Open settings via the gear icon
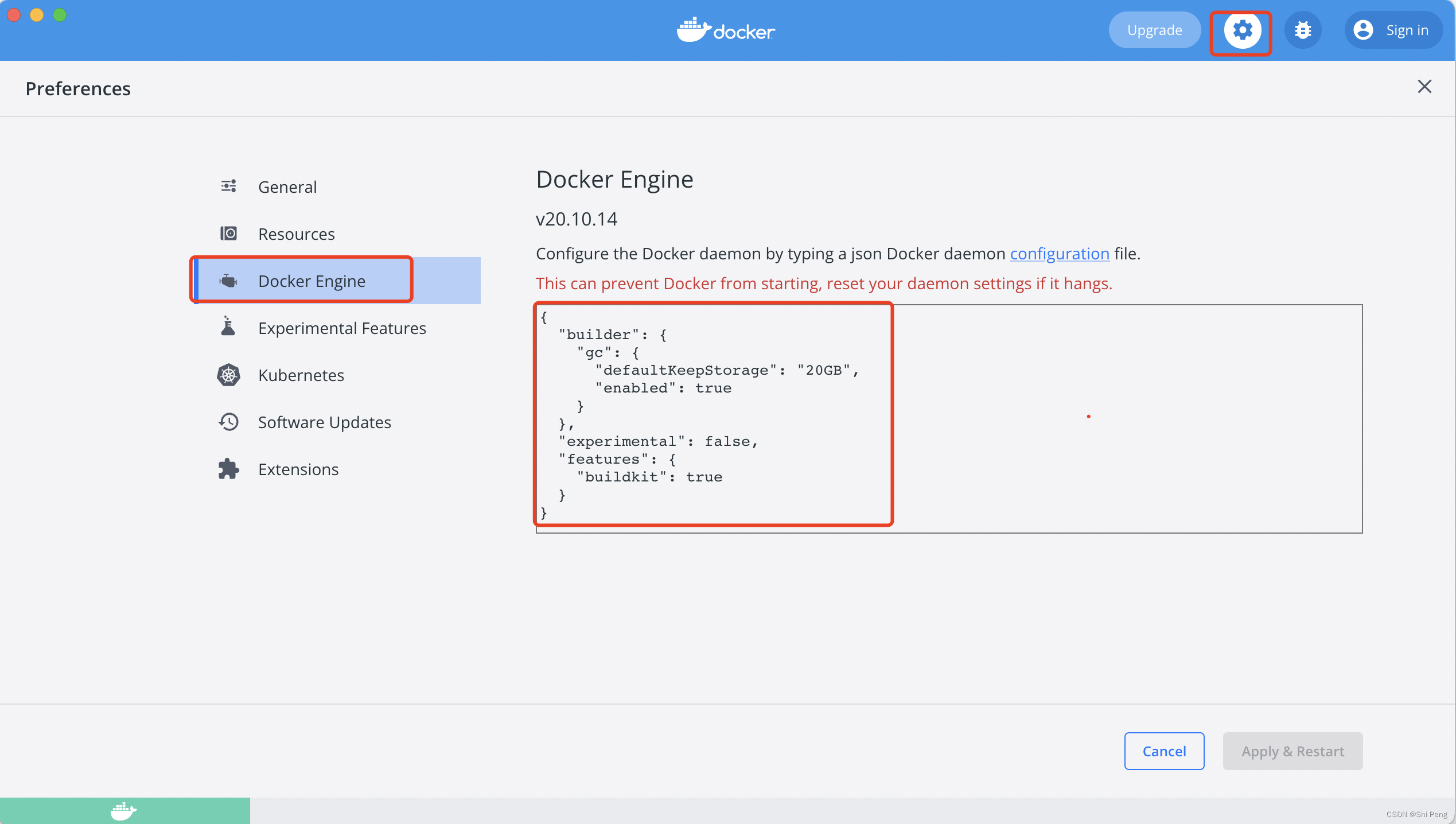 tap(1242, 30)
